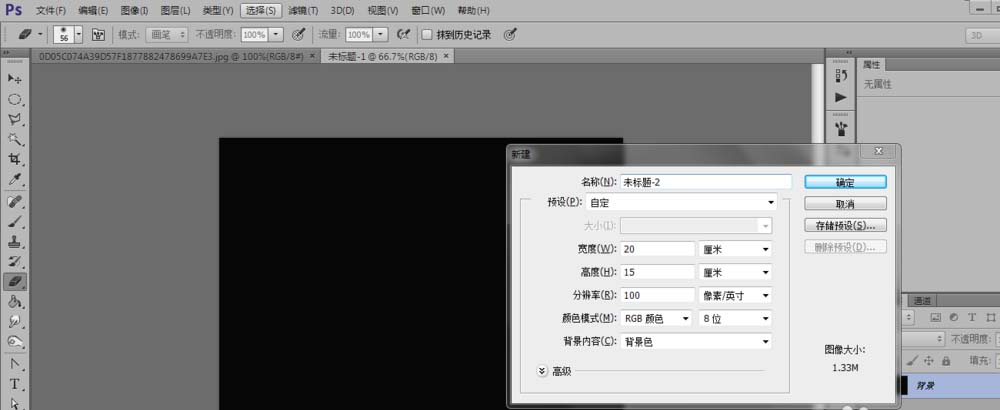Expand the 高级 advanced options section
1000x410 pixels.
point(543,370)
